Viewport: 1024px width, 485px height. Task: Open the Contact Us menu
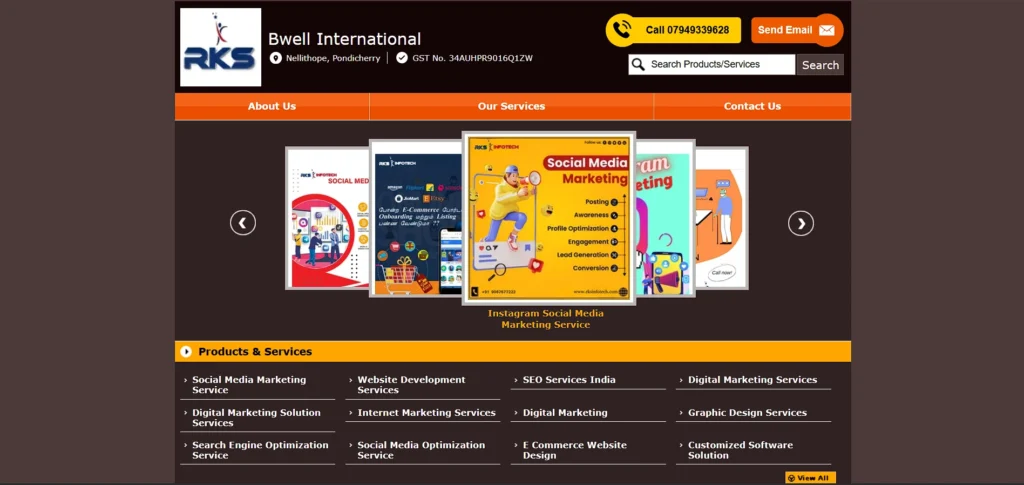752,106
